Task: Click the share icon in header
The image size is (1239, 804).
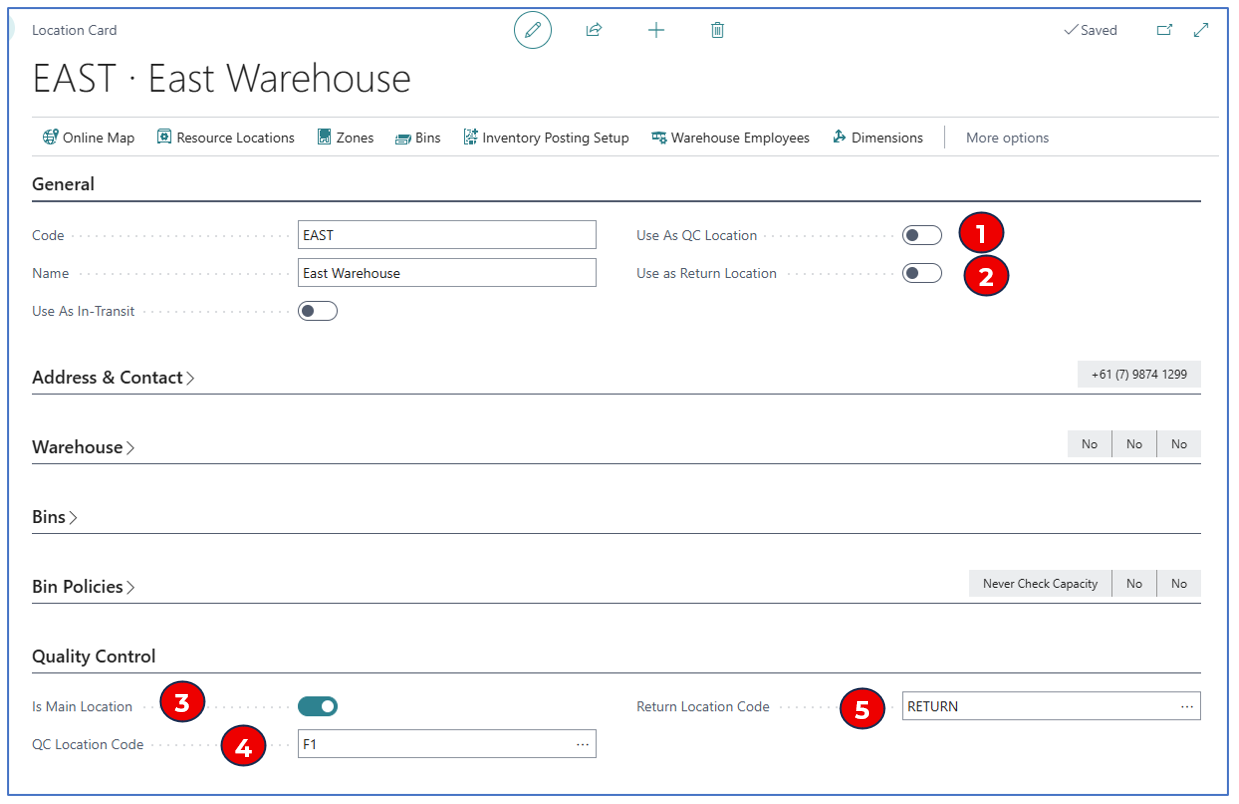Action: [x=594, y=31]
